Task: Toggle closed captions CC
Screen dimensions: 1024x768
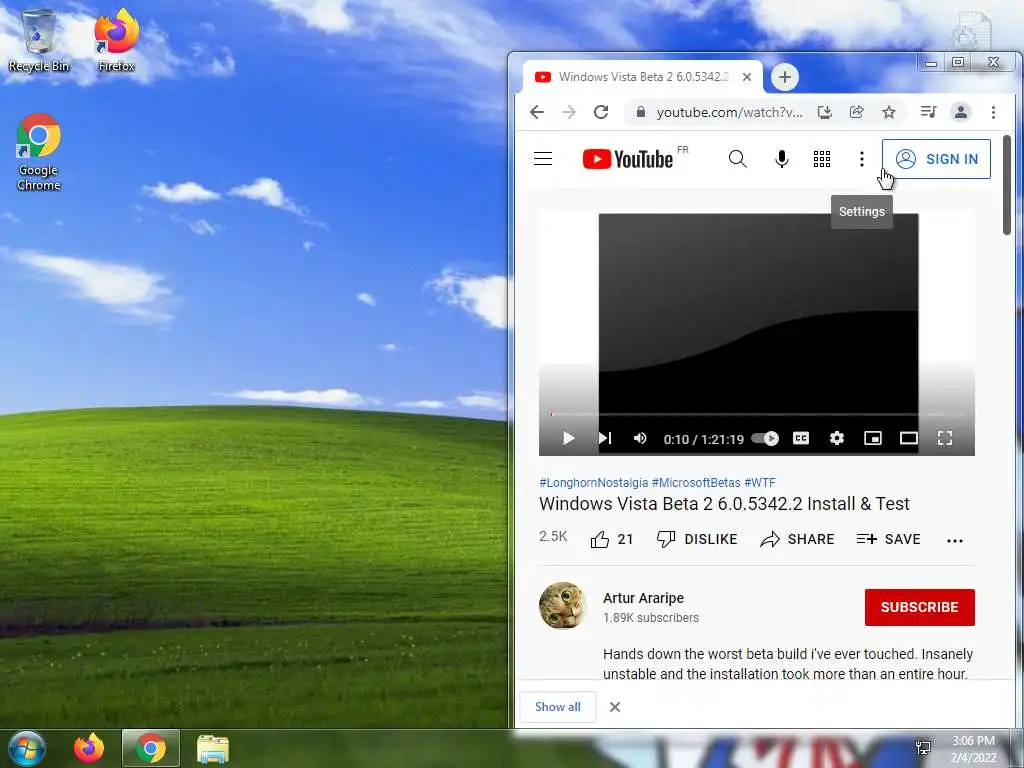Action: [801, 438]
